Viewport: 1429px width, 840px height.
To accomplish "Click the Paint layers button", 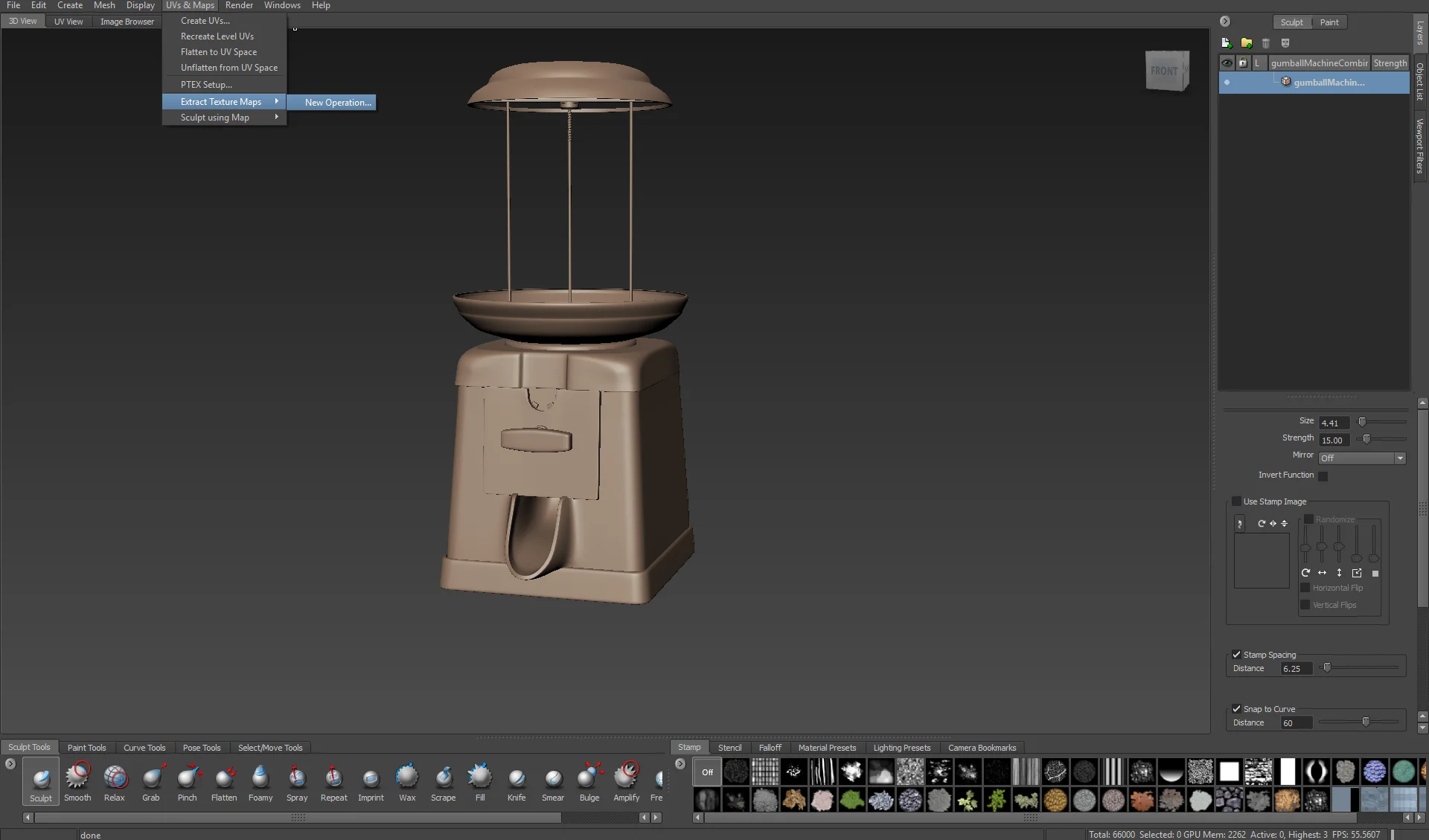I will pyautogui.click(x=1329, y=22).
